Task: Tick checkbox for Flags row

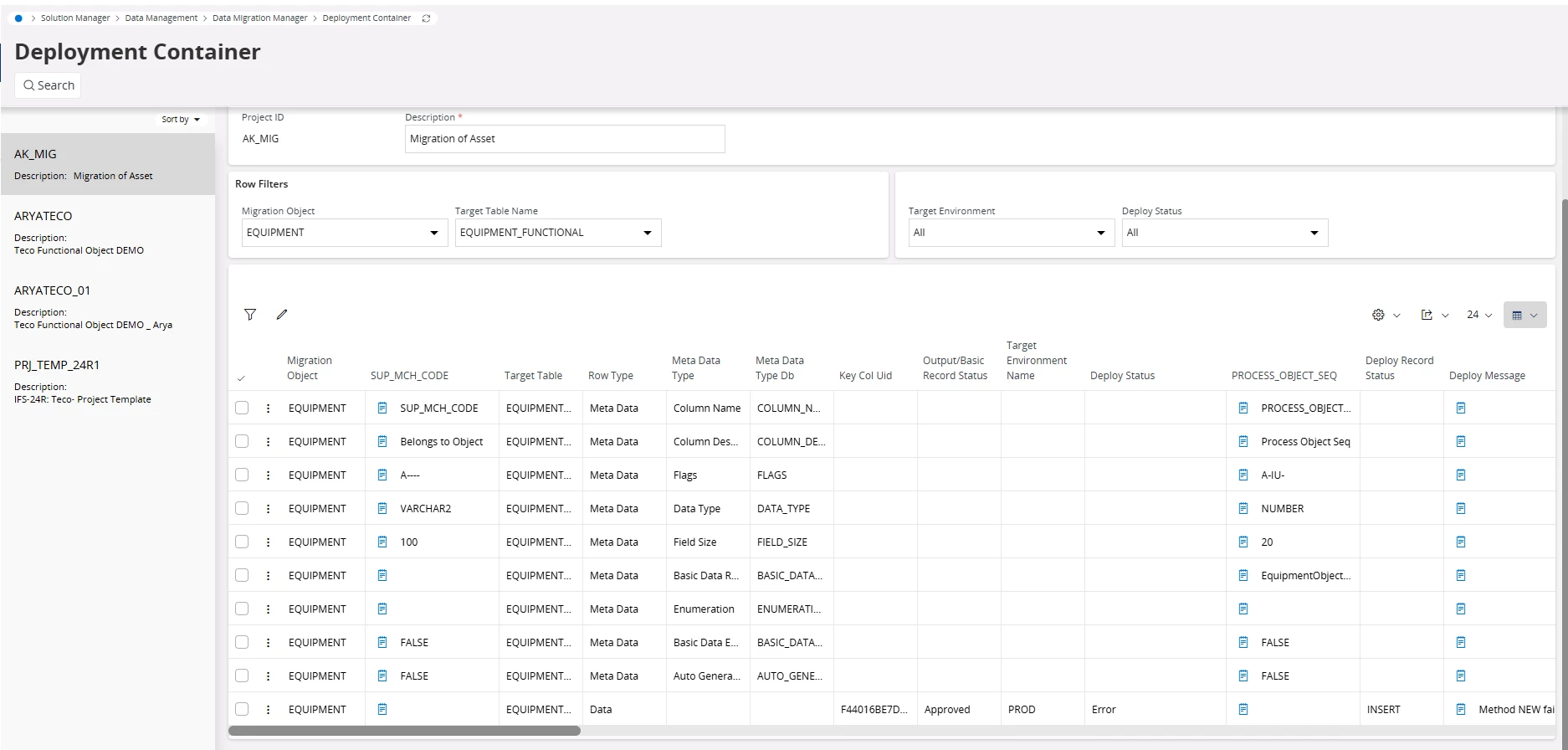Action: (242, 475)
